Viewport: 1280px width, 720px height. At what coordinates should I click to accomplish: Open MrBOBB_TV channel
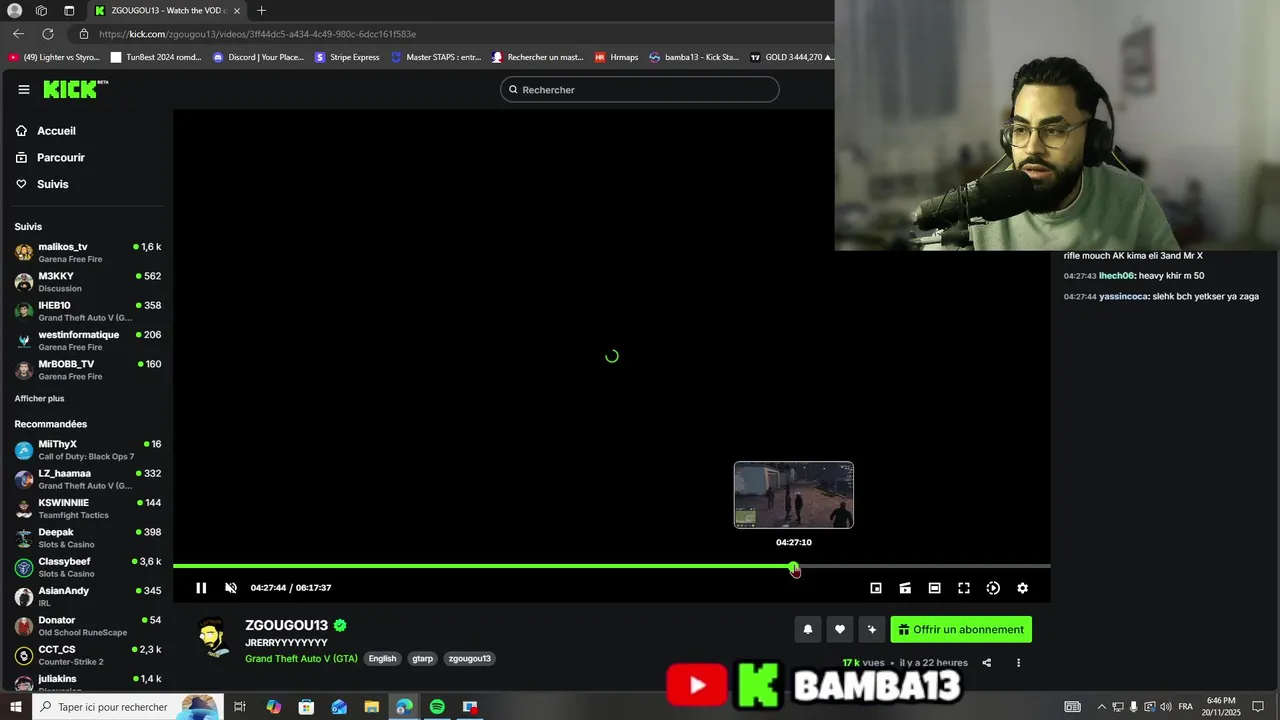(x=87, y=370)
